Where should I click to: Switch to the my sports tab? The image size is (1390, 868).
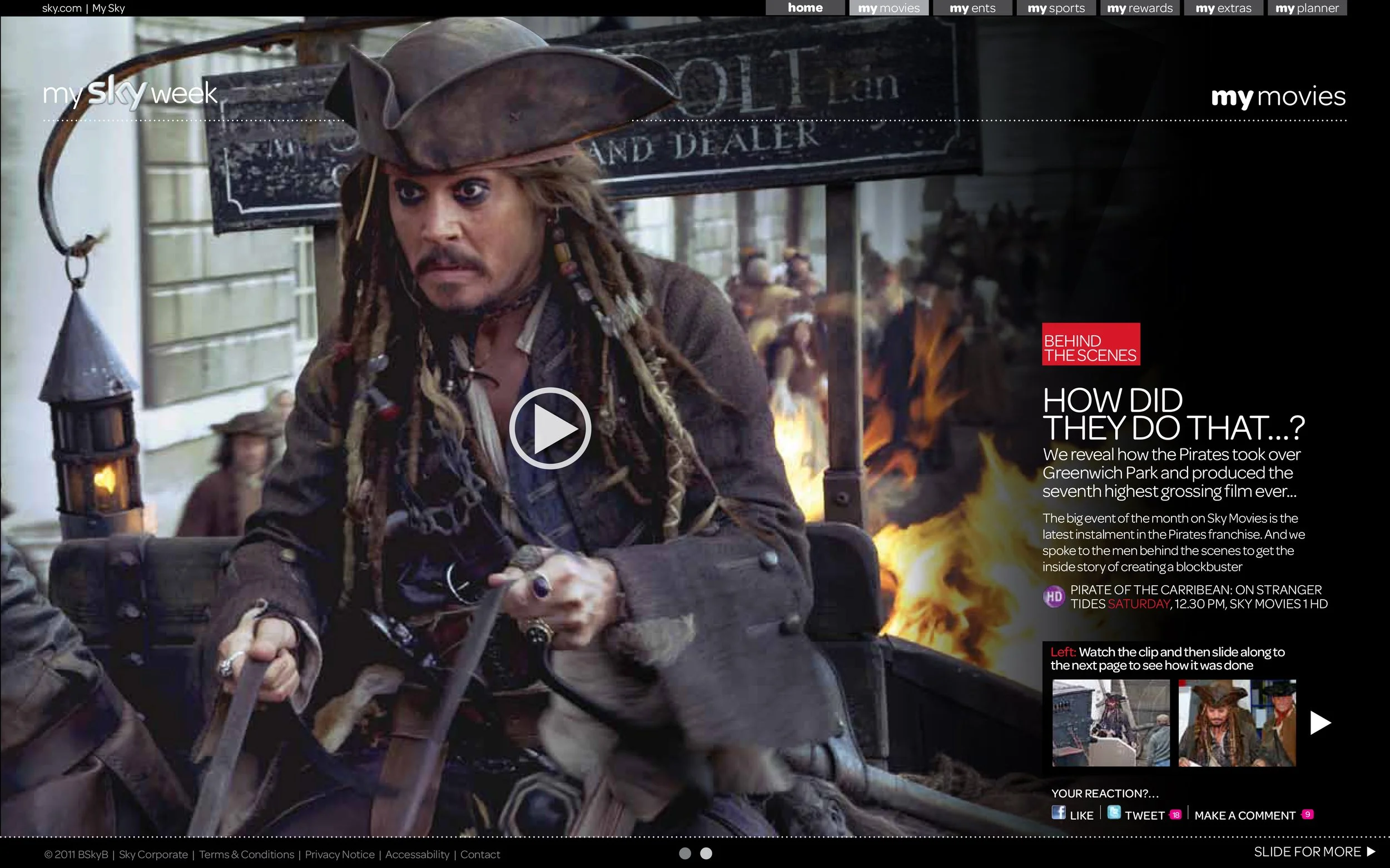pyautogui.click(x=1056, y=7)
